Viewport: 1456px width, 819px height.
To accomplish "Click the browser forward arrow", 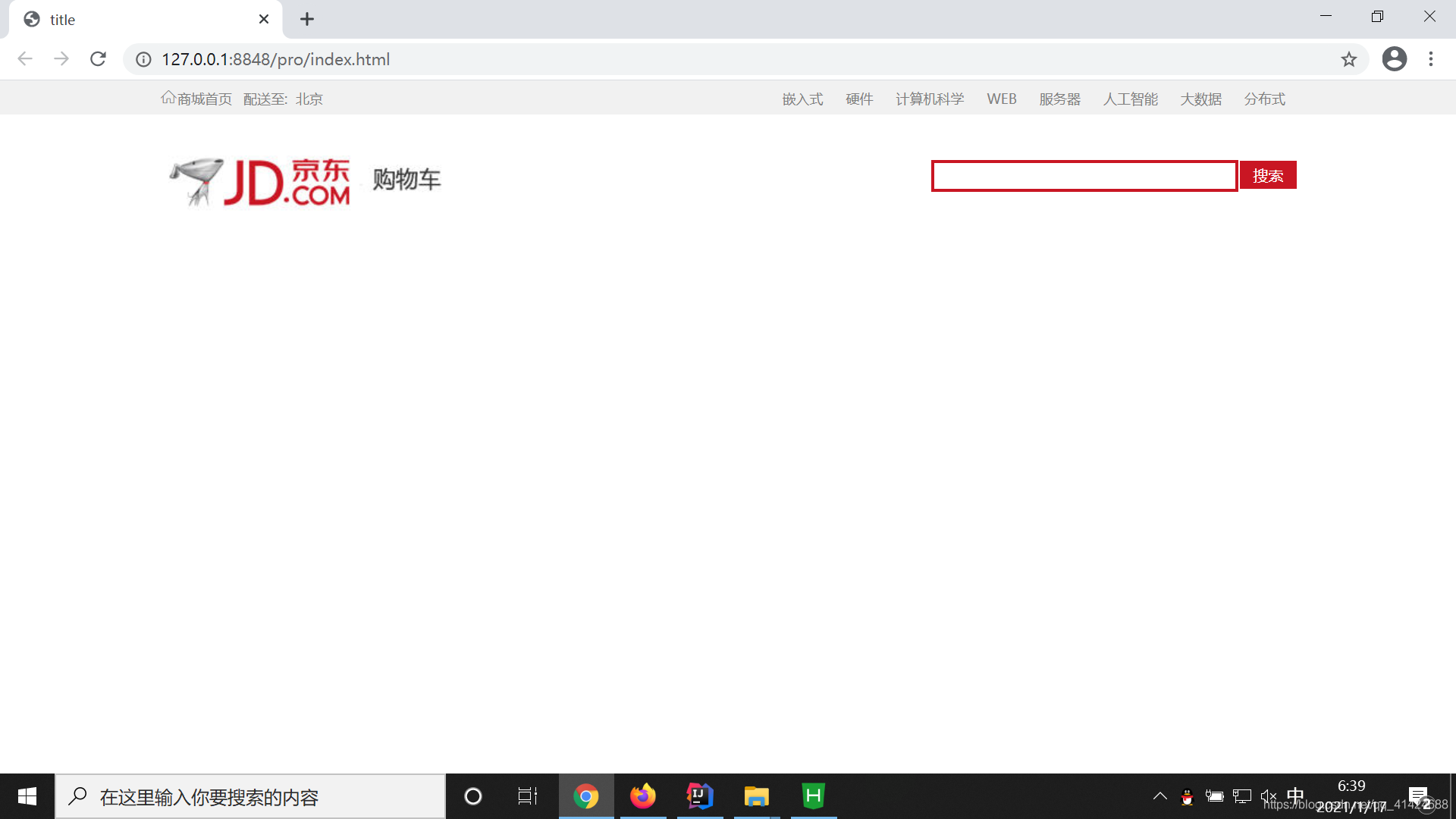I will 61,59.
